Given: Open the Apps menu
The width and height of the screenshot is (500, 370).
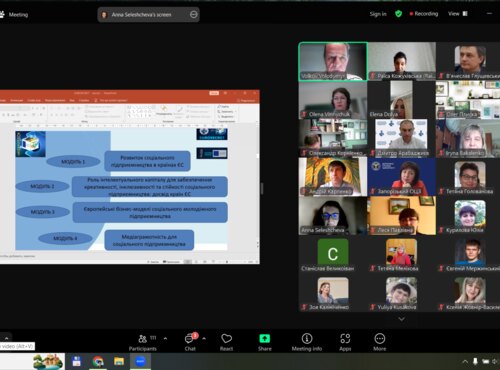Looking at the screenshot, I should tap(345, 342).
